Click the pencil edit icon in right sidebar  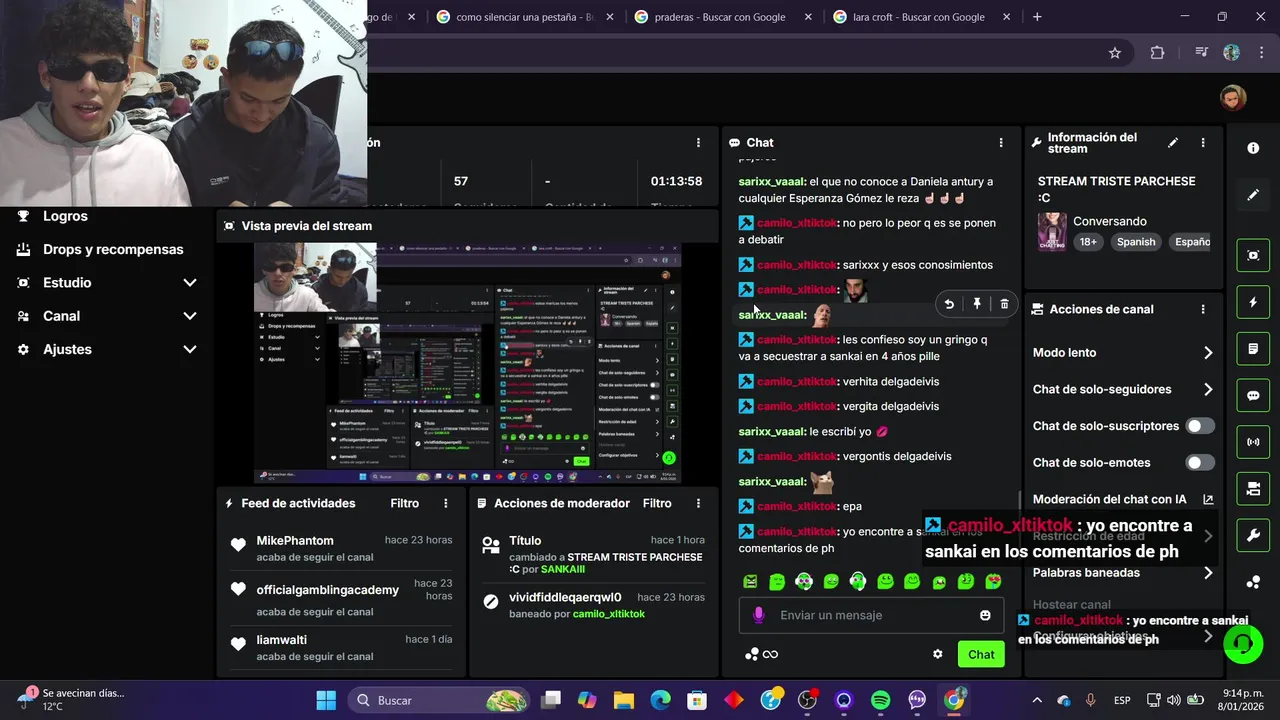(x=1253, y=195)
